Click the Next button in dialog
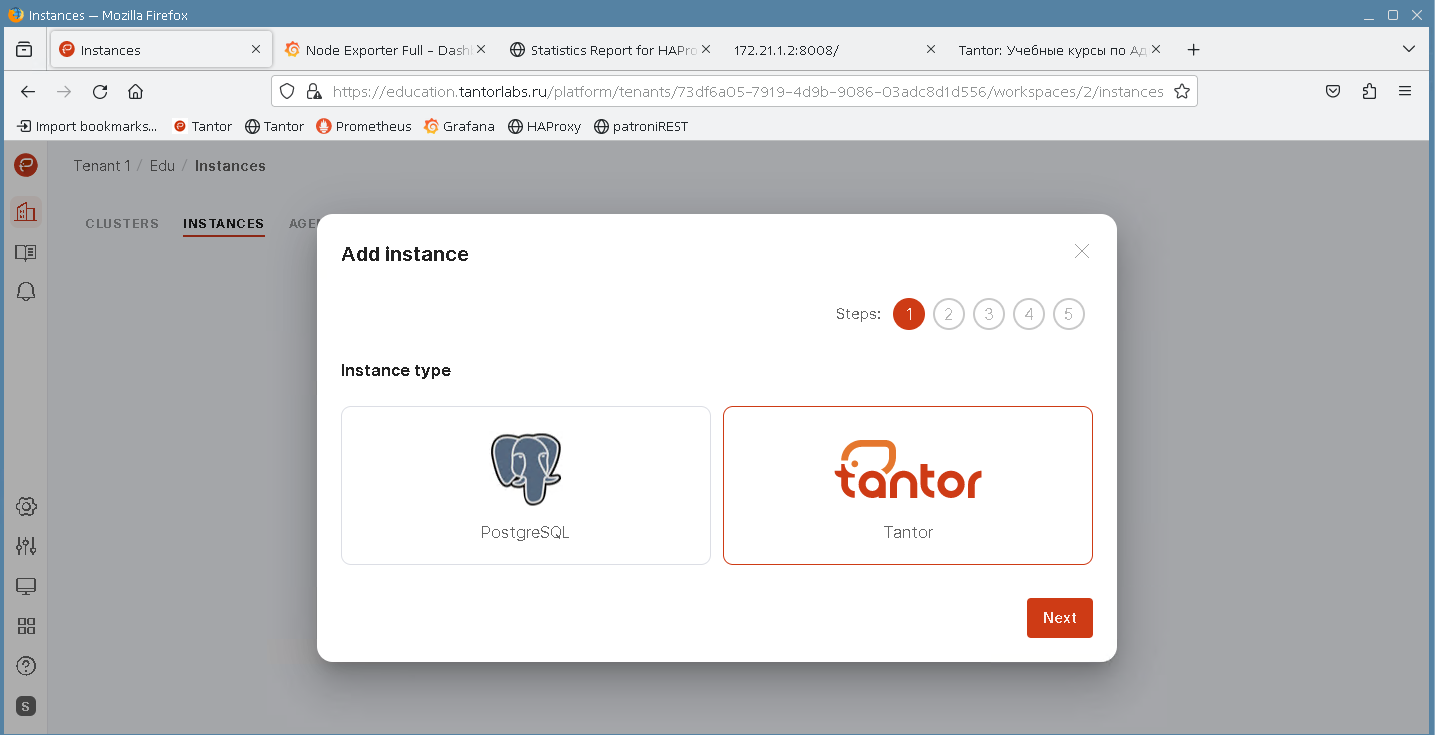The width and height of the screenshot is (1435, 735). pyautogui.click(x=1059, y=618)
